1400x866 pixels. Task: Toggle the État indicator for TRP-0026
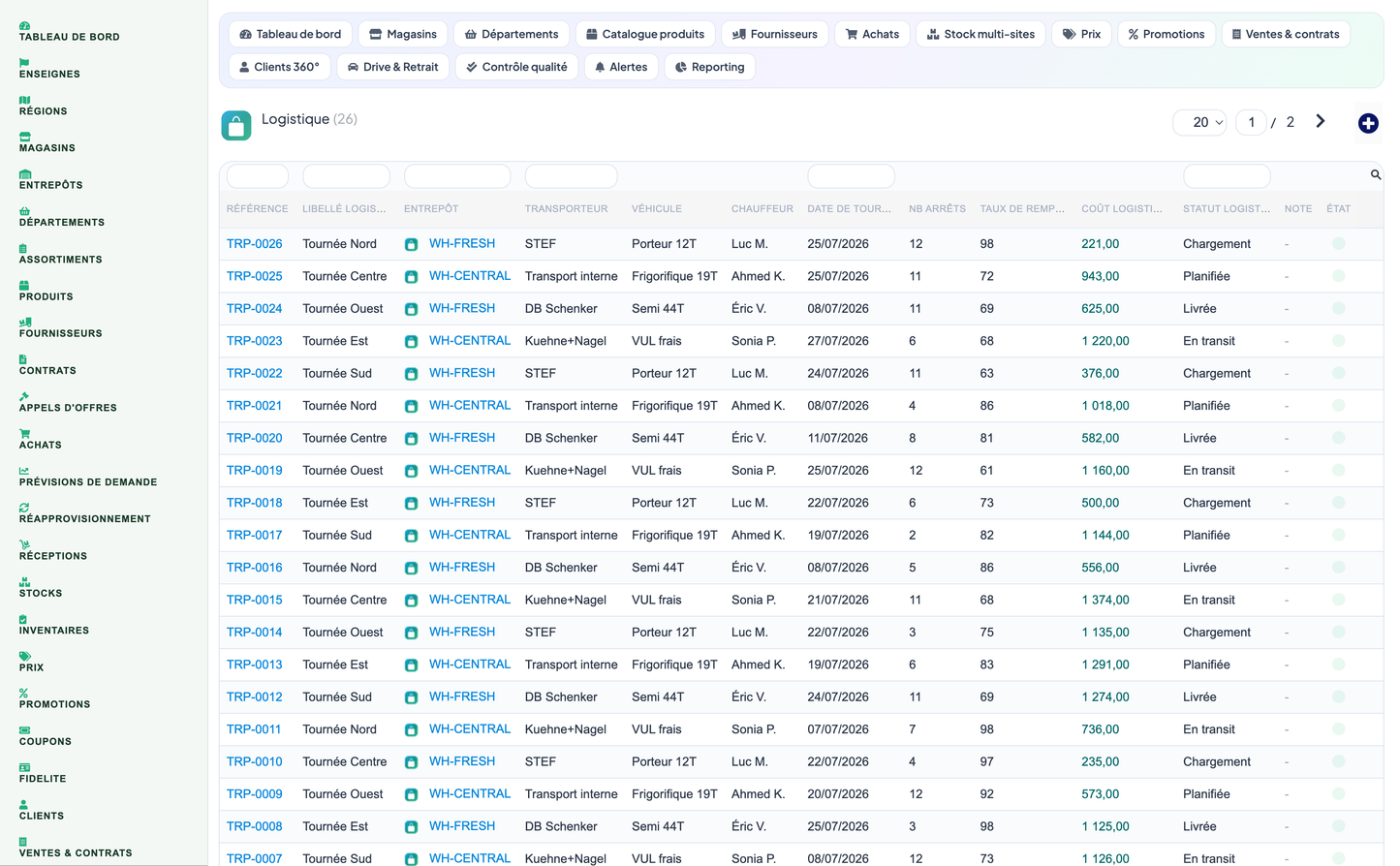(x=1338, y=244)
